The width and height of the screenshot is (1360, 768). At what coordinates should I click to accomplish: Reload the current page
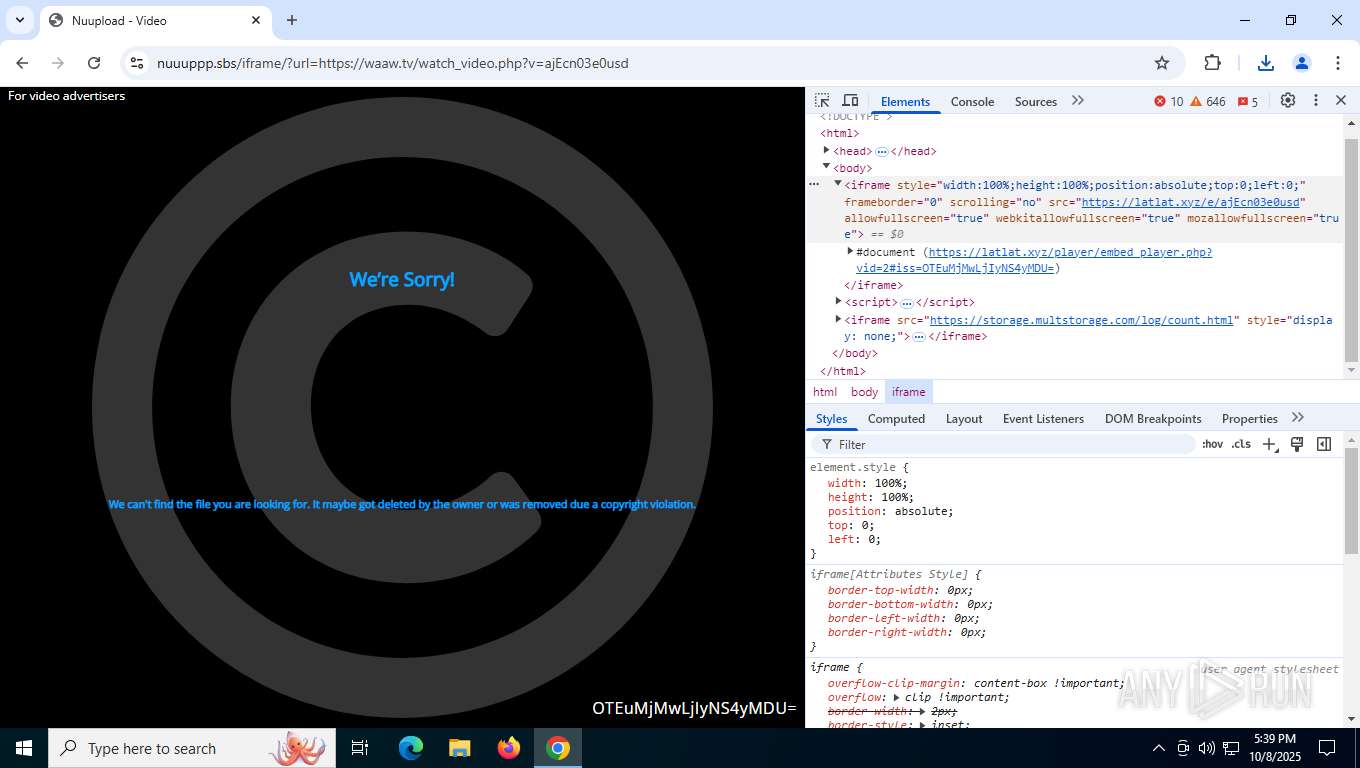pos(94,63)
